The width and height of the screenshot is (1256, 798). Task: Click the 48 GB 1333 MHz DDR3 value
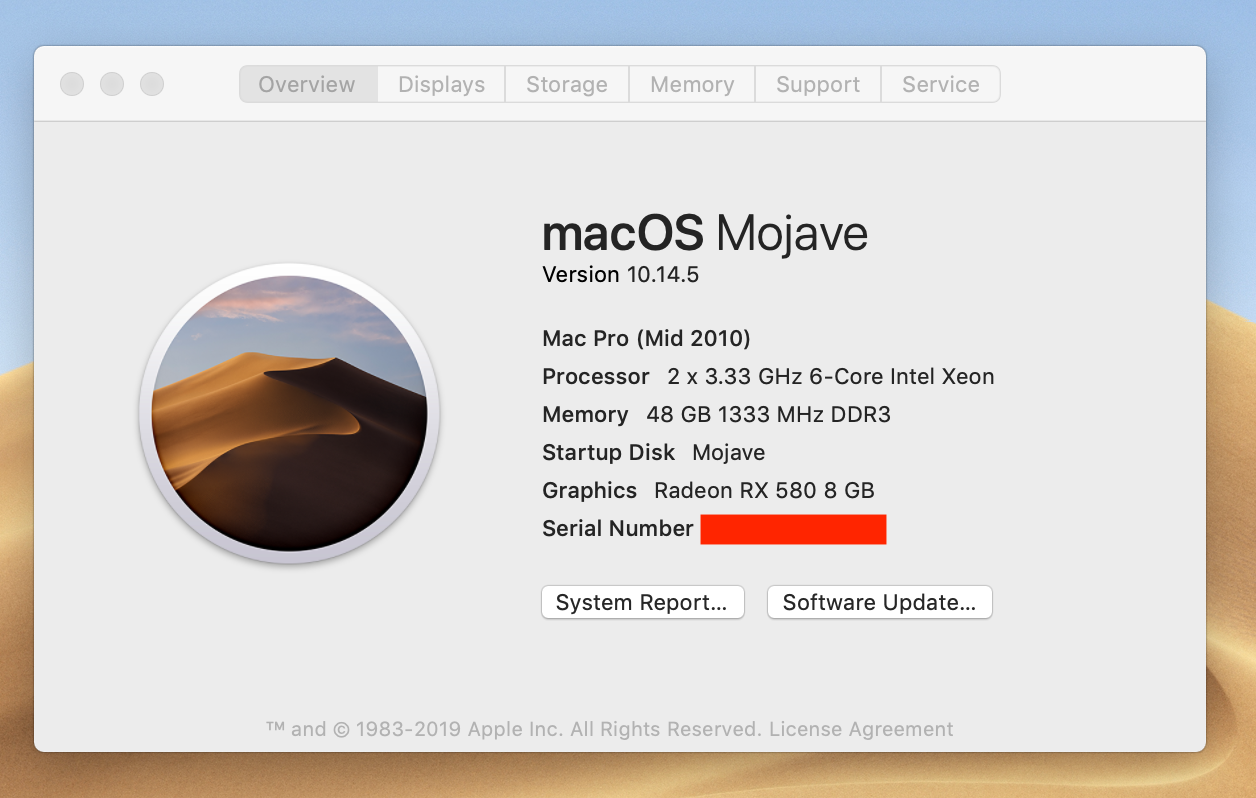coord(768,414)
